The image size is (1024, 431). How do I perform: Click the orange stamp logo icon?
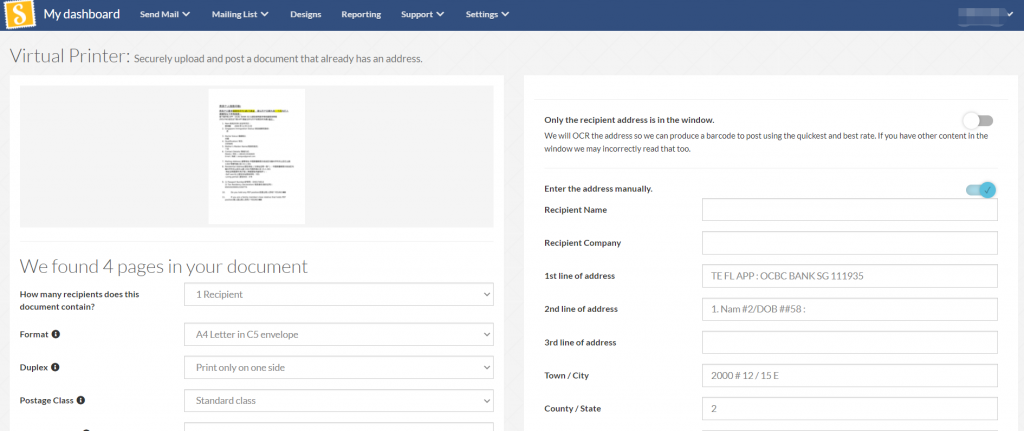pyautogui.click(x=20, y=14)
